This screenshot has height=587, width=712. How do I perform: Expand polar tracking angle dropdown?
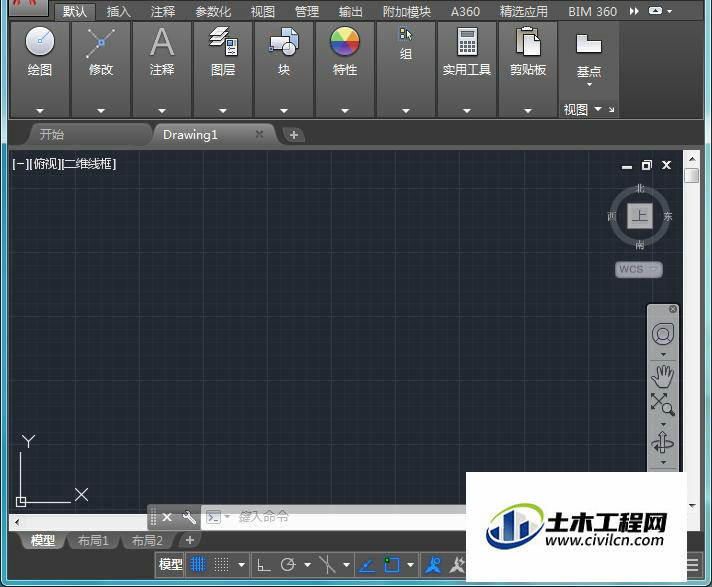pos(307,565)
